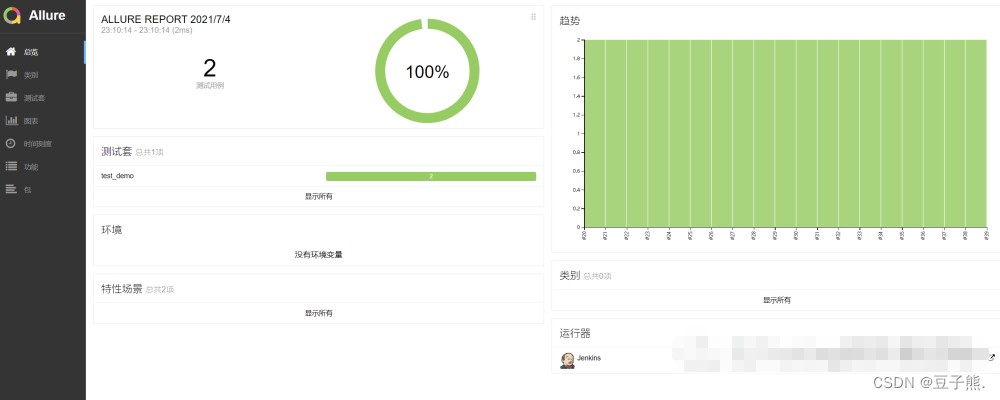Click the trend bar for build #35
The height and width of the screenshot is (400, 1000).
pyautogui.click(x=913, y=133)
